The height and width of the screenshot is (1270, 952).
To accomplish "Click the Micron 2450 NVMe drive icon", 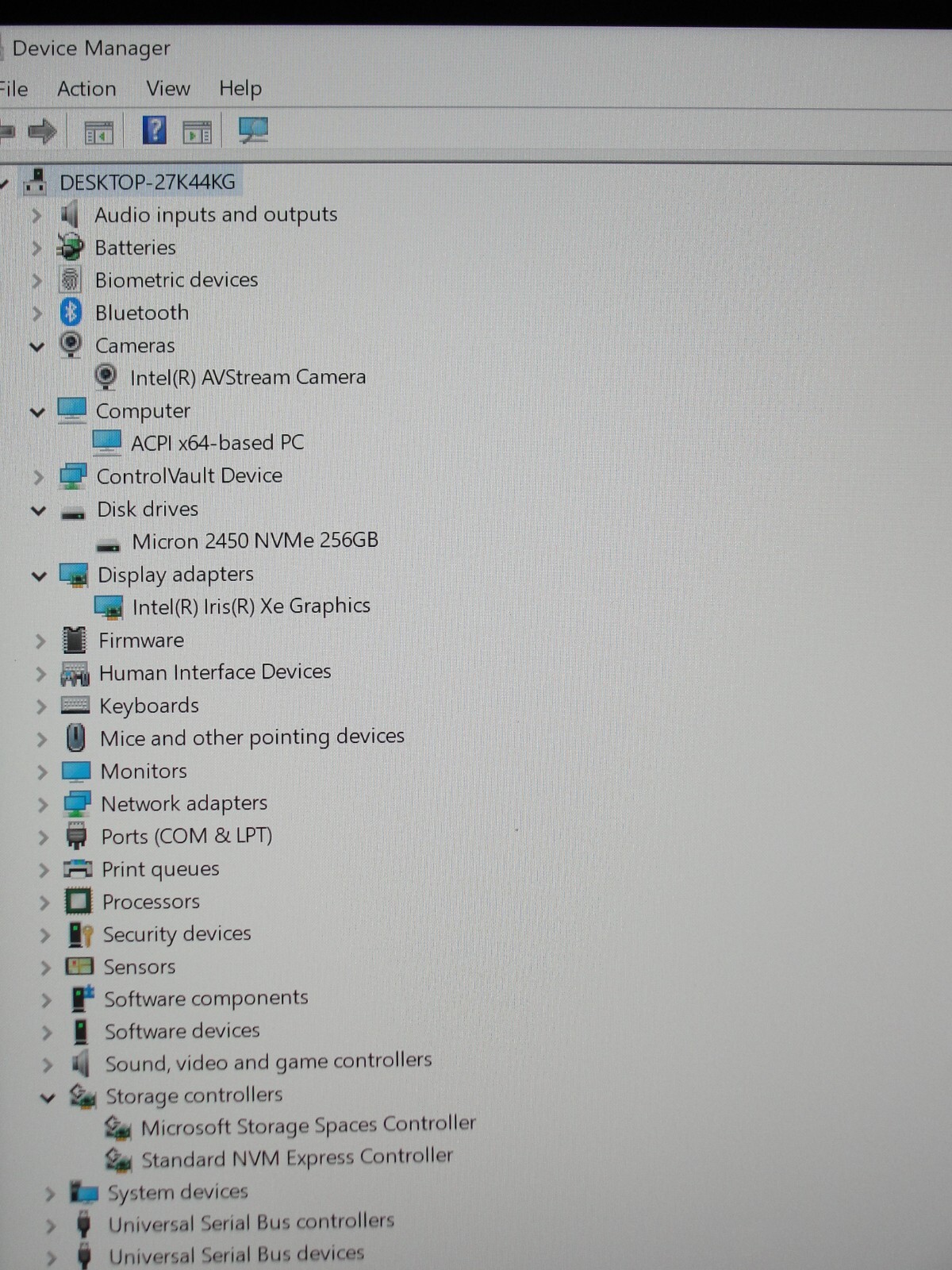I will click(x=108, y=545).
